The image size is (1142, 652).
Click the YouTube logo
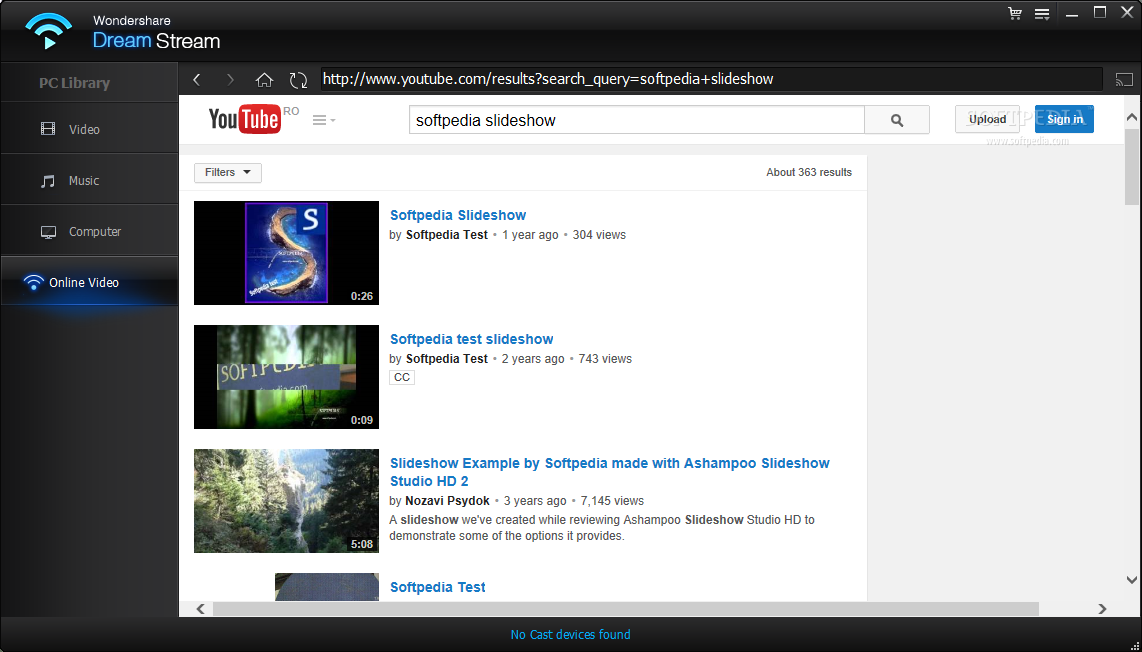pos(245,119)
